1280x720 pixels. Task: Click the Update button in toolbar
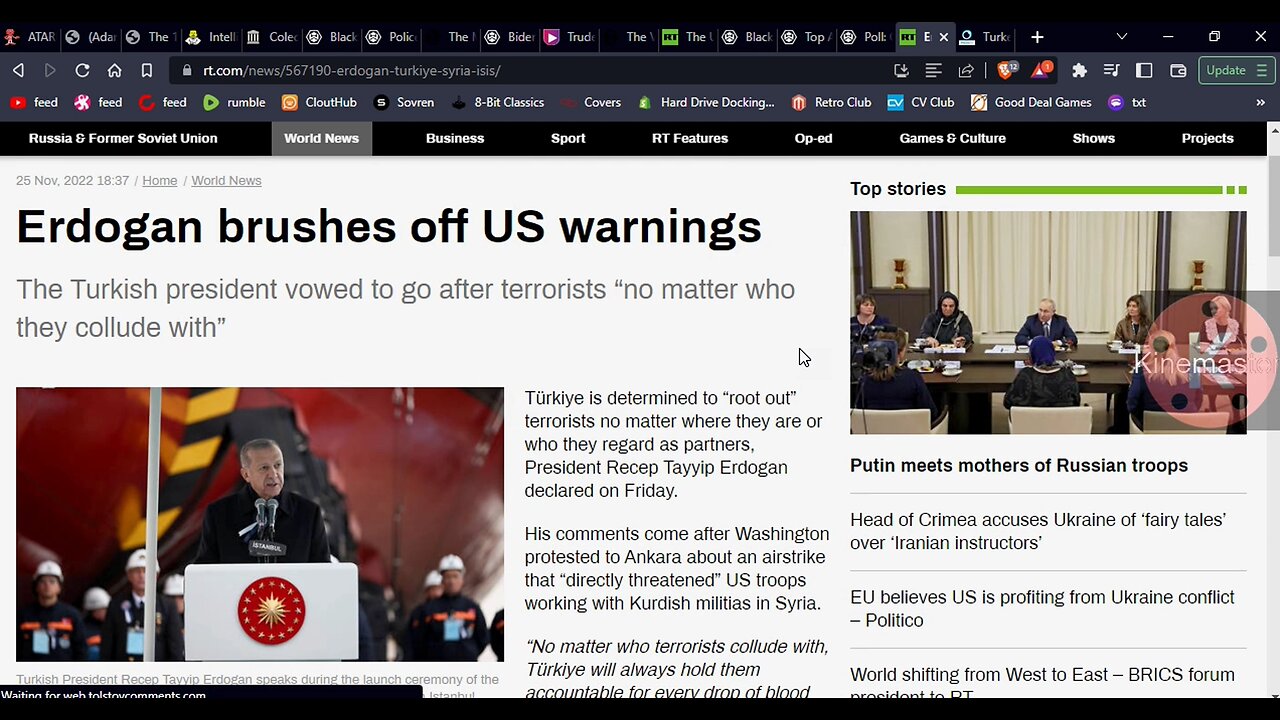point(1236,71)
